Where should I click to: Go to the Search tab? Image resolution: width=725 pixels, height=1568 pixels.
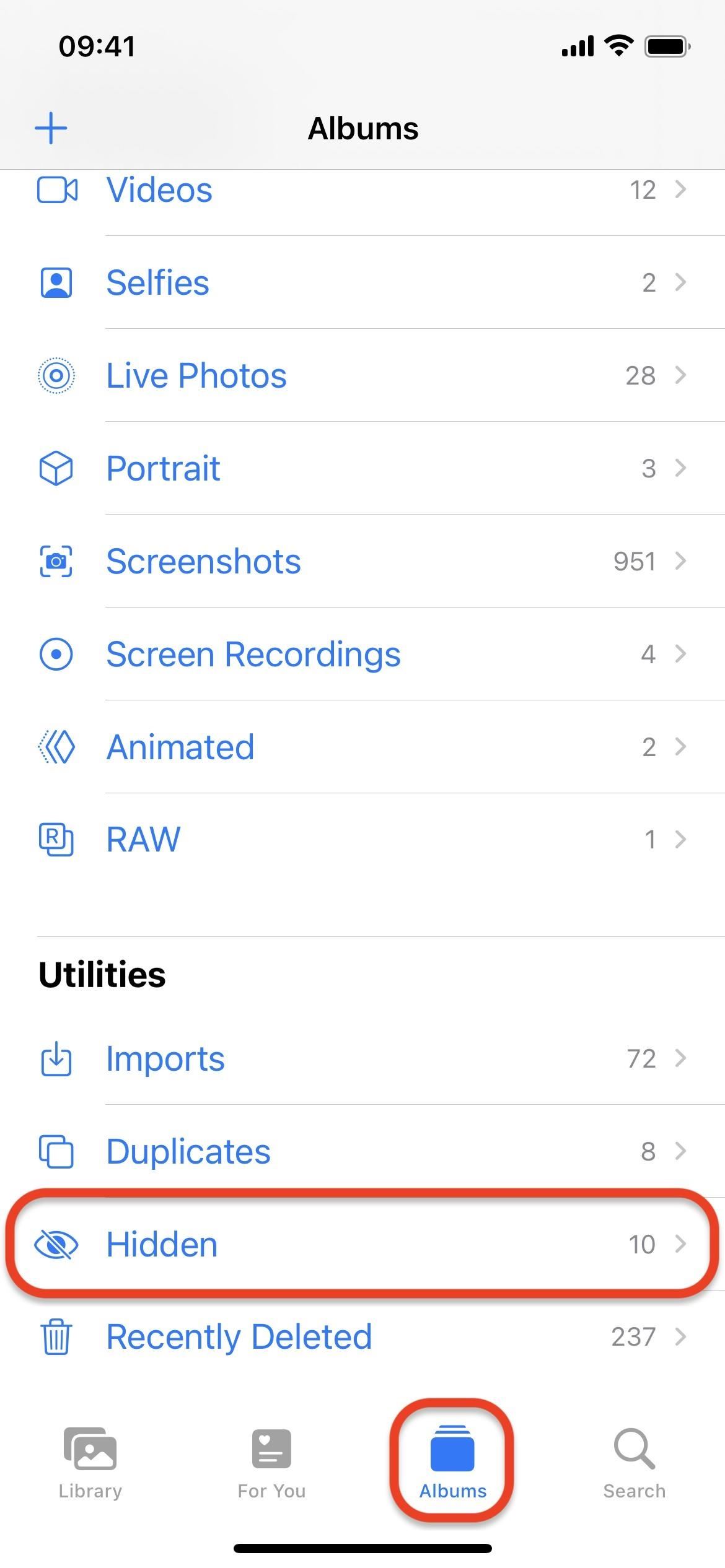pyautogui.click(x=634, y=1463)
